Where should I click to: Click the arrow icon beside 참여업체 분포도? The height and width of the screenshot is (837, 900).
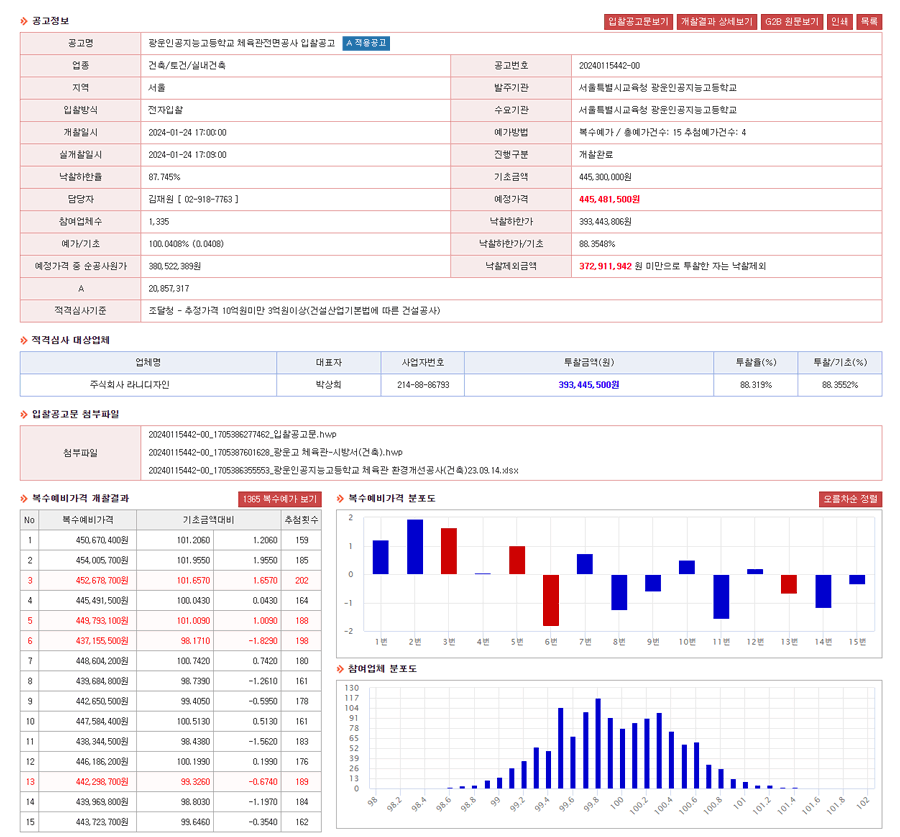pos(341,667)
